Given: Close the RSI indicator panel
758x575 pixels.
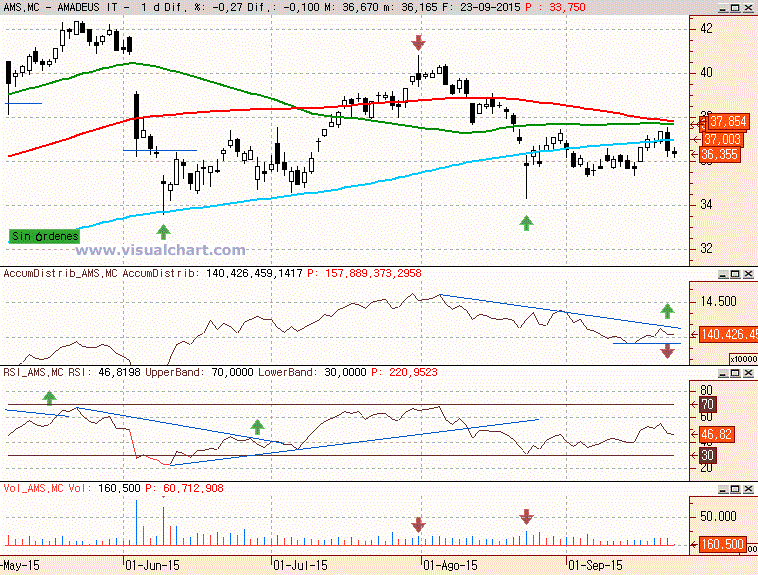Looking at the screenshot, I should point(748,373).
